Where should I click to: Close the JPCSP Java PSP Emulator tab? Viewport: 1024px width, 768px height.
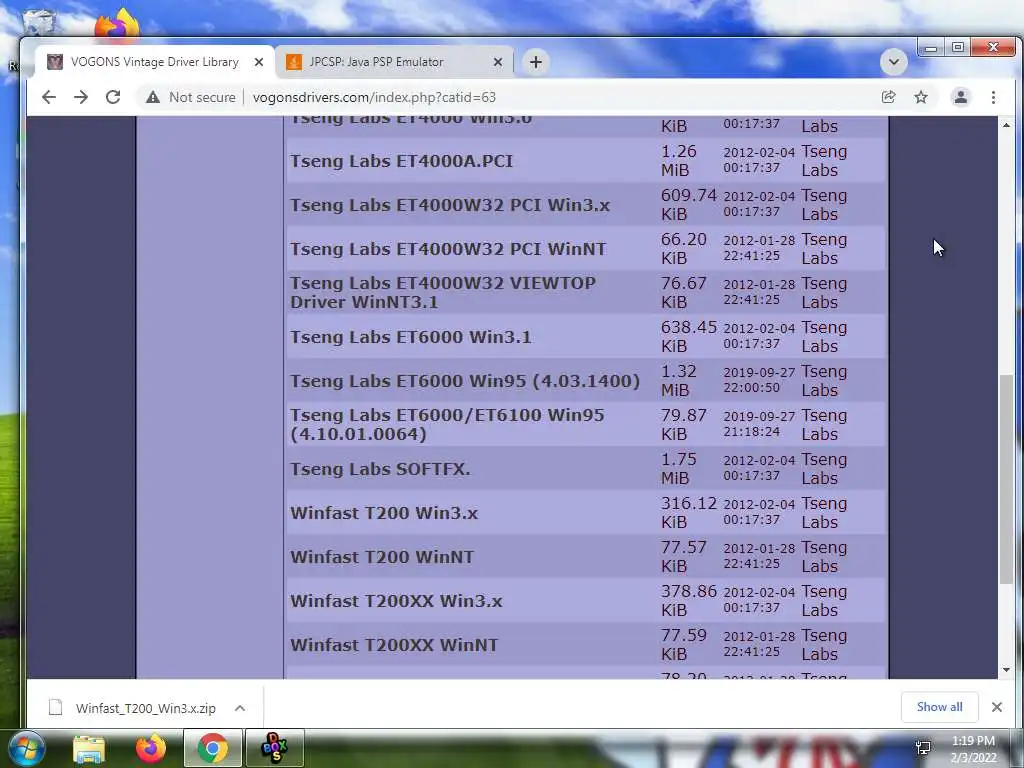coord(498,62)
